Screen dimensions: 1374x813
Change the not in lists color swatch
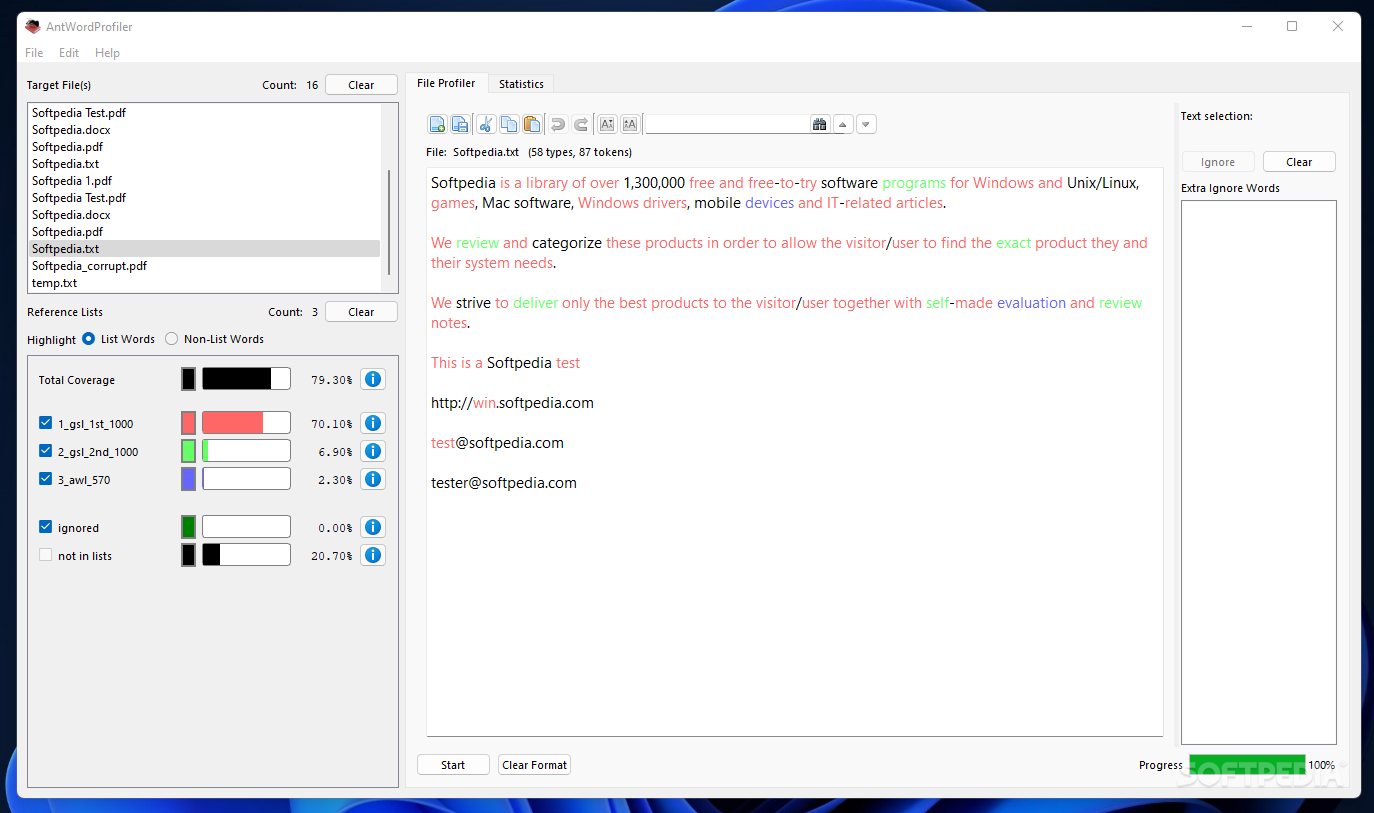point(188,555)
